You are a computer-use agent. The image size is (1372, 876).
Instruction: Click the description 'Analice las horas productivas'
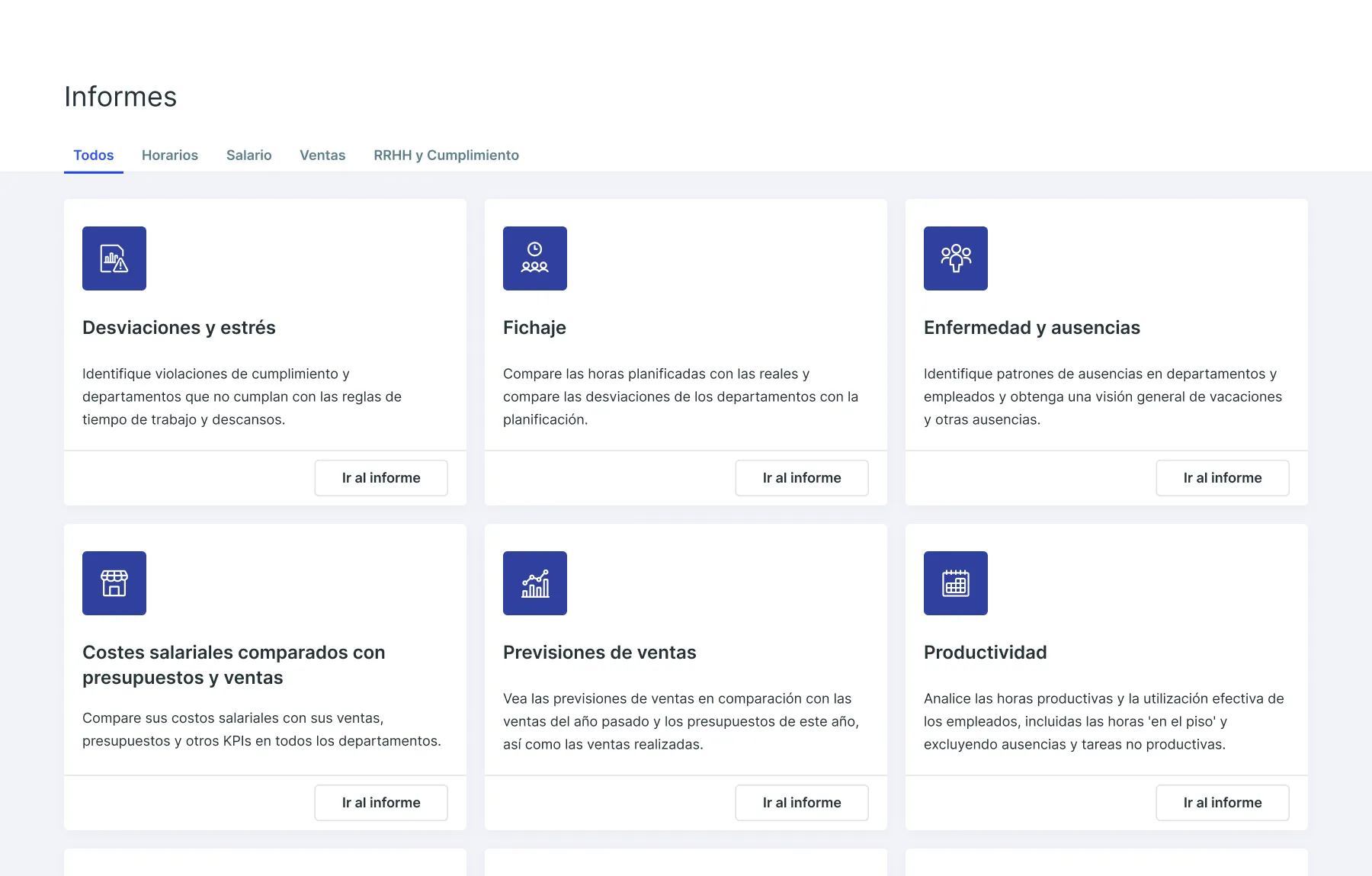(1104, 721)
